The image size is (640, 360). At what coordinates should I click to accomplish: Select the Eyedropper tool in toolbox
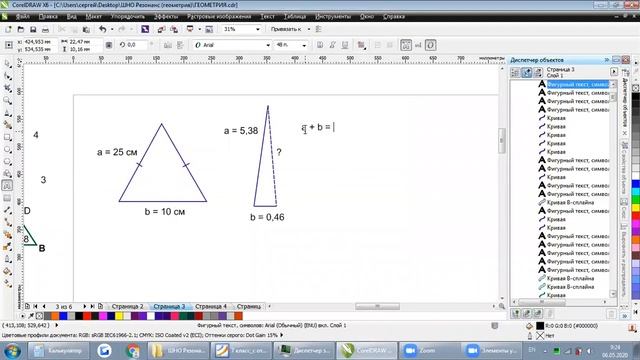click(x=7, y=247)
